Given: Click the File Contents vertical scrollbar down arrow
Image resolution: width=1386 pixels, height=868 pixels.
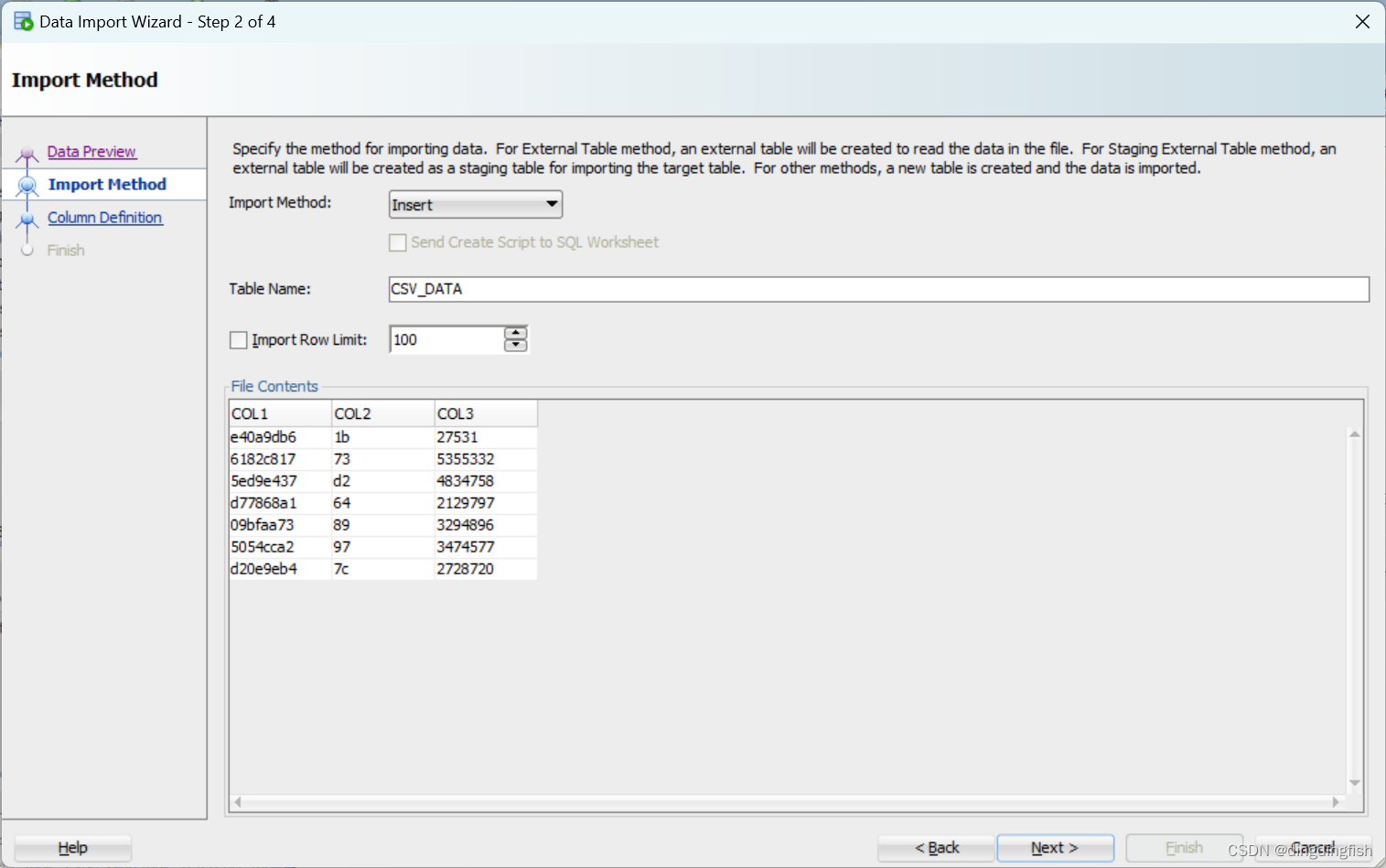Looking at the screenshot, I should 1355,782.
